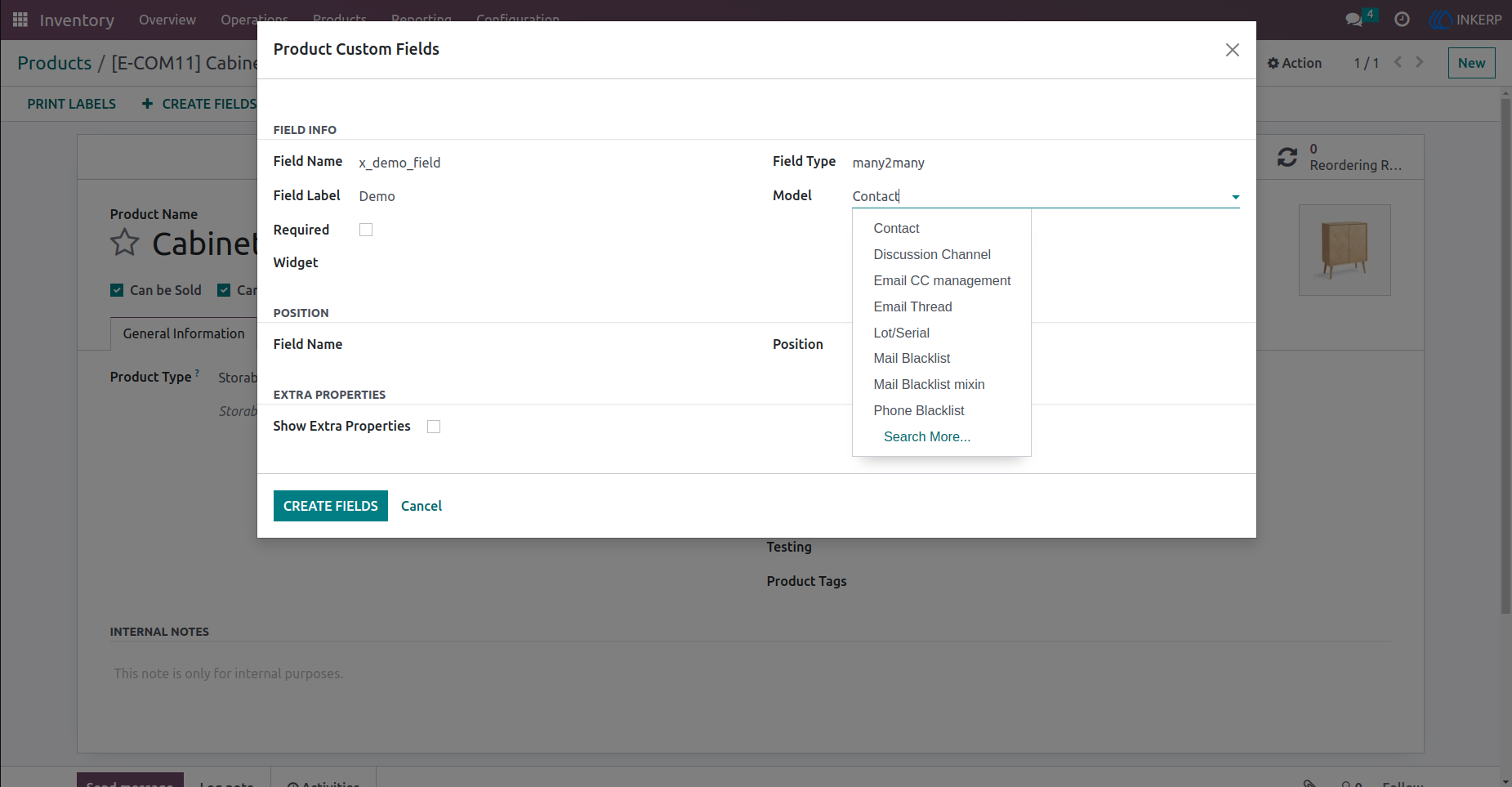
Task: Open the Action gear menu
Action: tap(1295, 63)
